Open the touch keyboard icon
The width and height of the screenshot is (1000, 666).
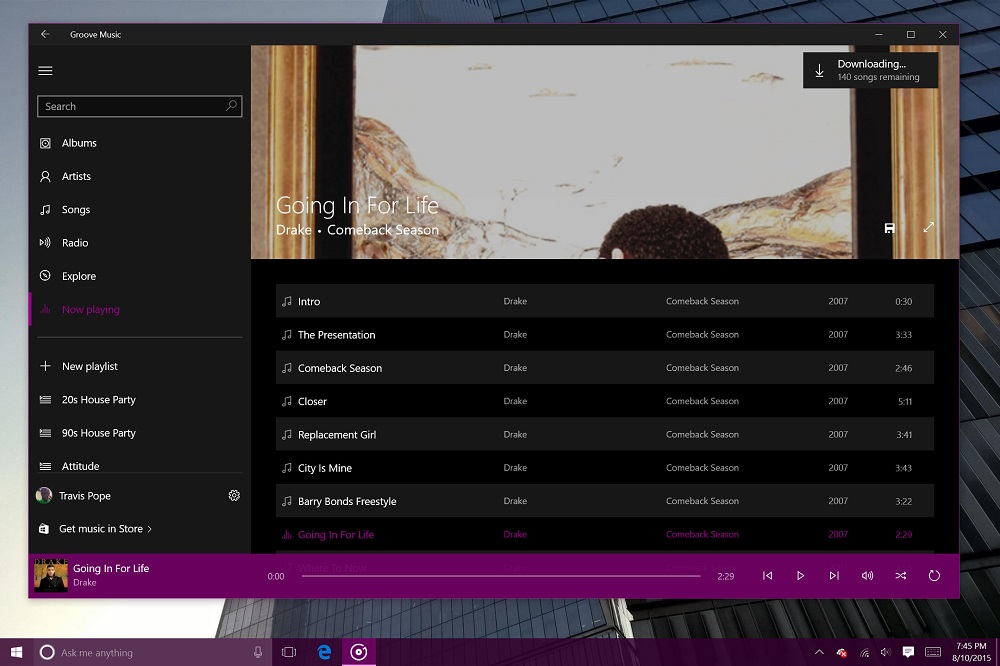coord(932,652)
